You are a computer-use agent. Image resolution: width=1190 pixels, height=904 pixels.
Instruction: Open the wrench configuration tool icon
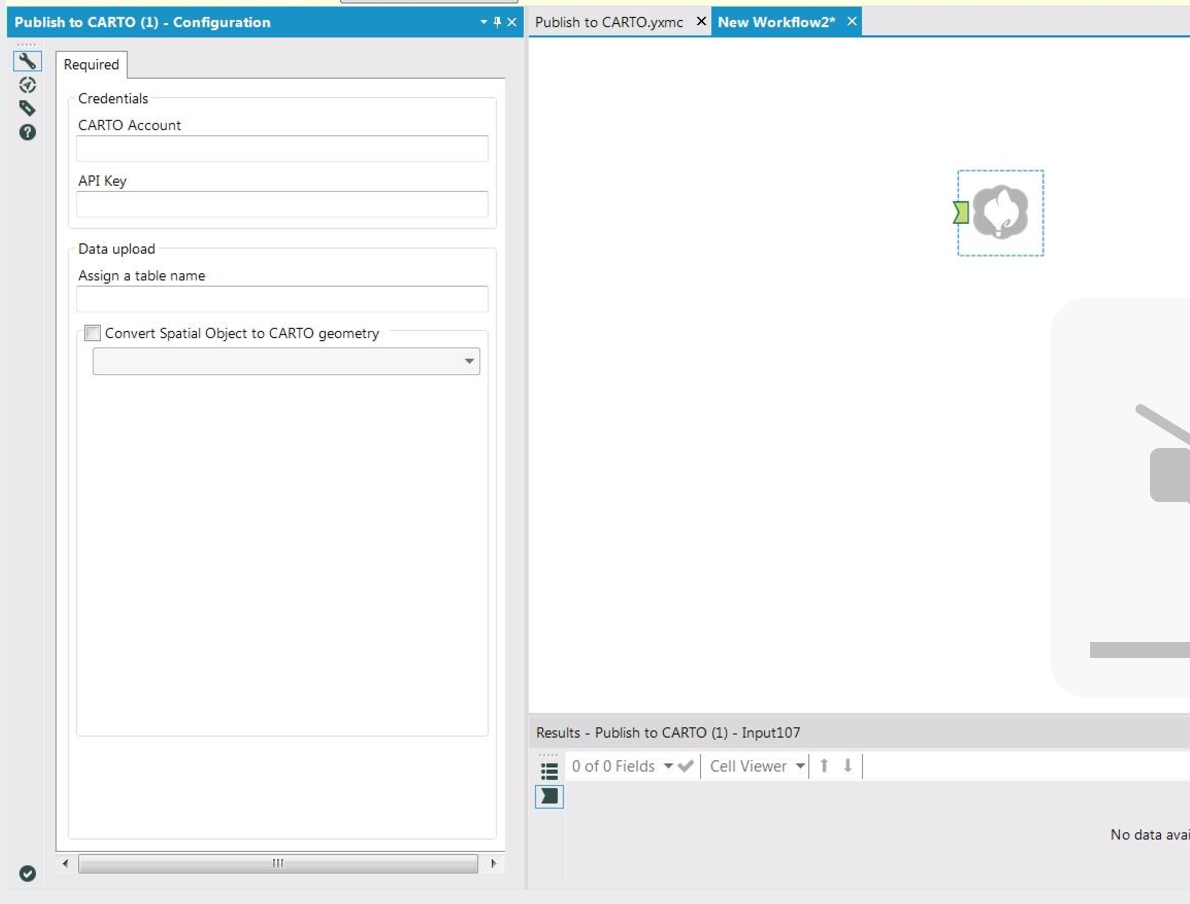27,61
